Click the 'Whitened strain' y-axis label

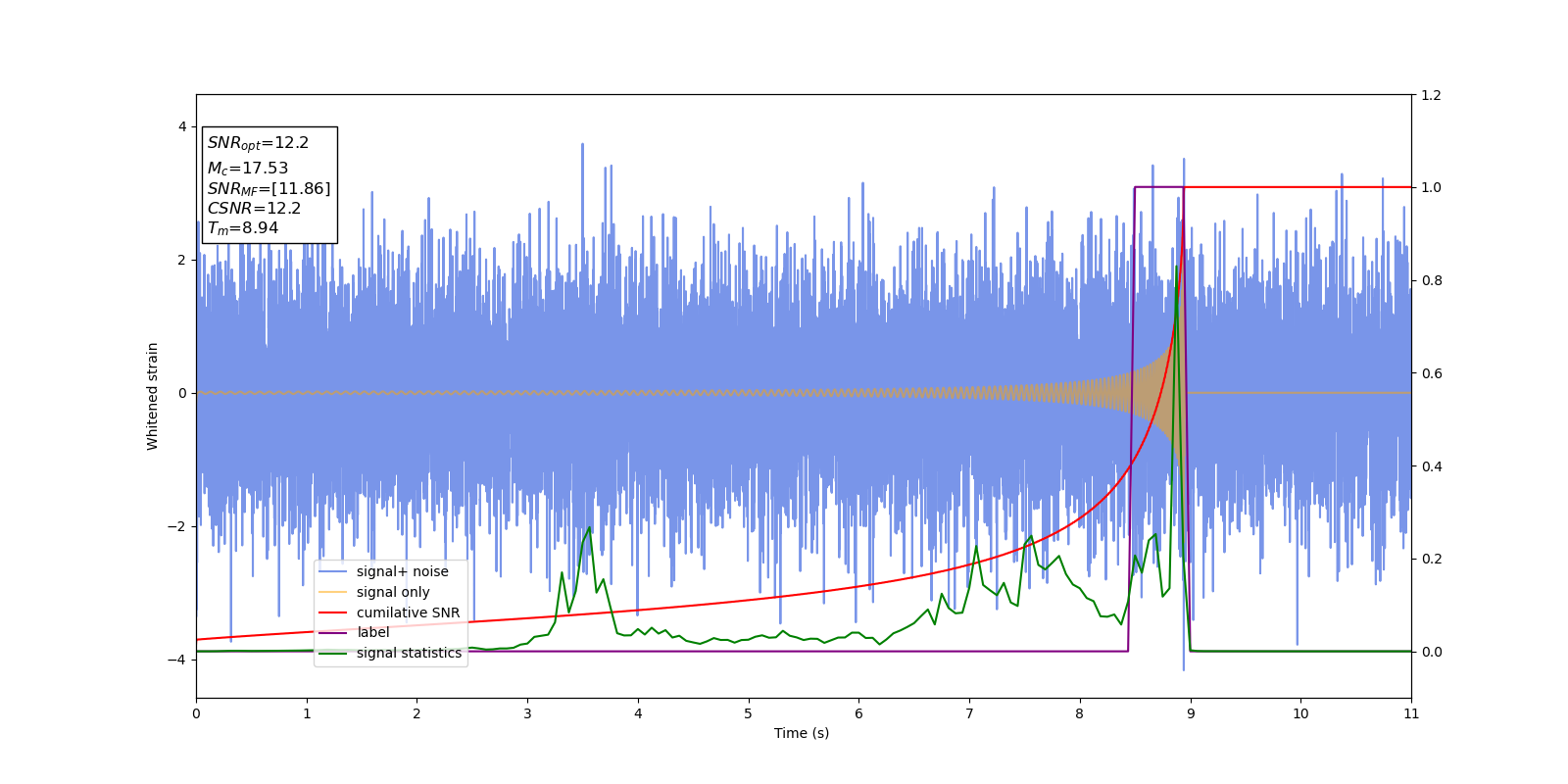[x=153, y=396]
